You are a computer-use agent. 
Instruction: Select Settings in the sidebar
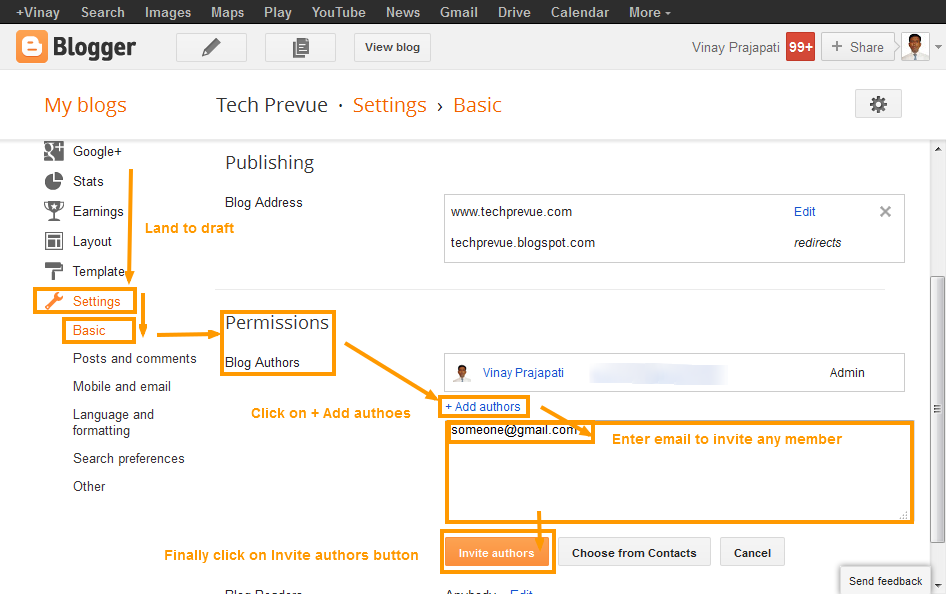pyautogui.click(x=97, y=301)
